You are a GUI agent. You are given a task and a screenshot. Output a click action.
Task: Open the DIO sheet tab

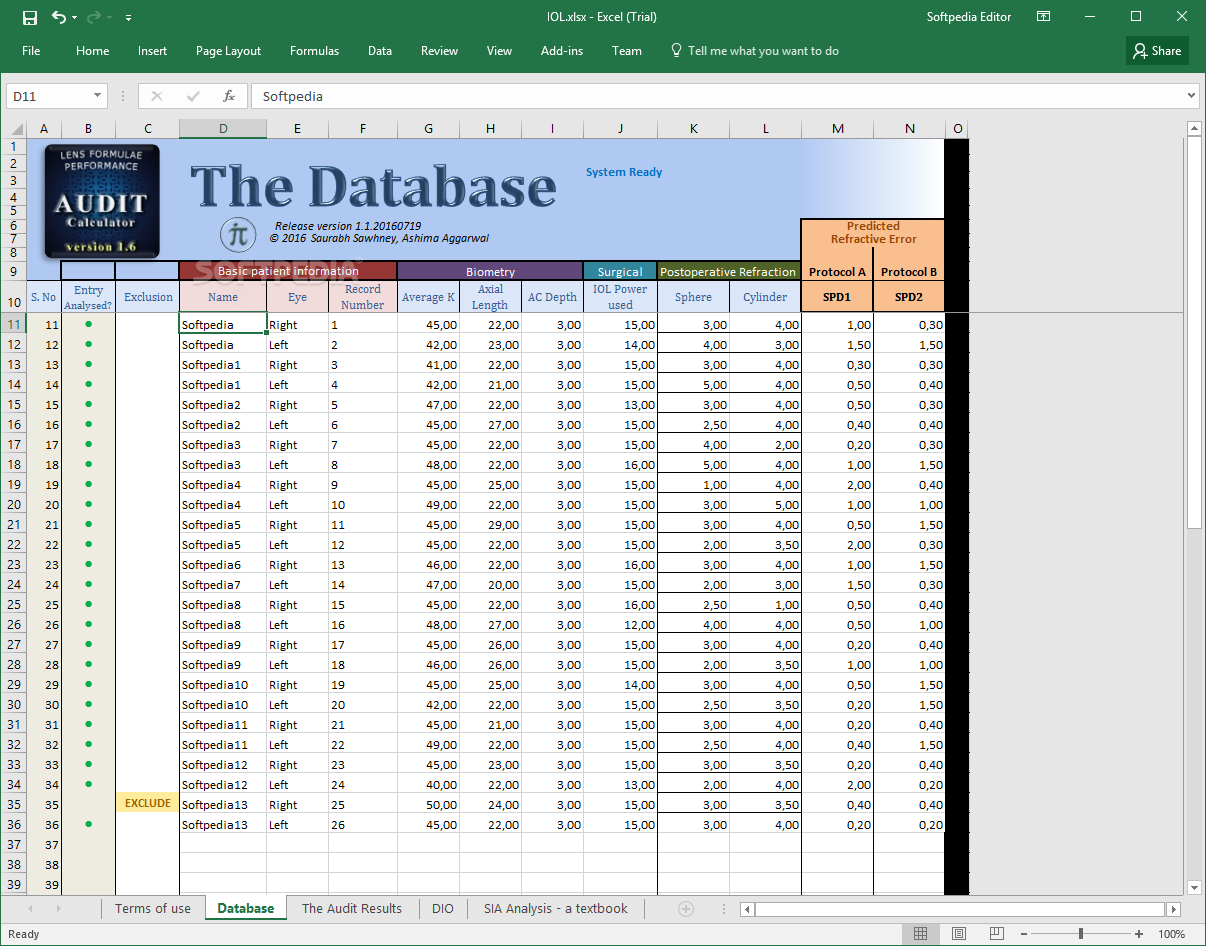click(443, 908)
